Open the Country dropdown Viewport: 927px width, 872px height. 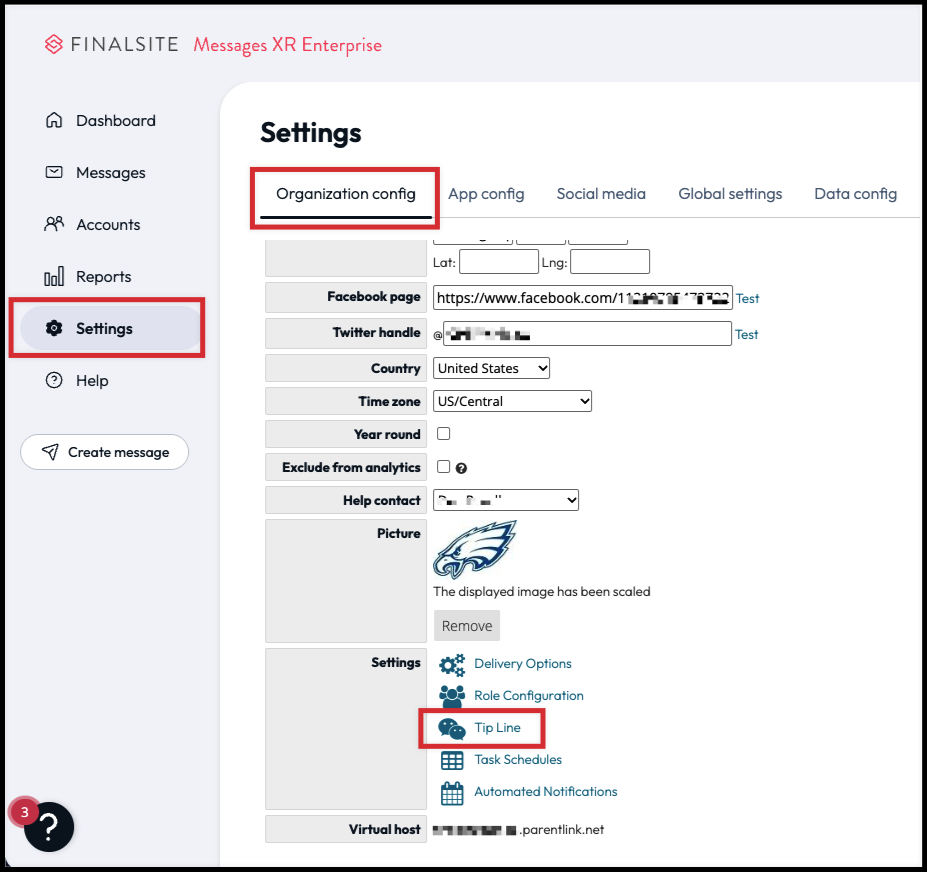(x=491, y=368)
